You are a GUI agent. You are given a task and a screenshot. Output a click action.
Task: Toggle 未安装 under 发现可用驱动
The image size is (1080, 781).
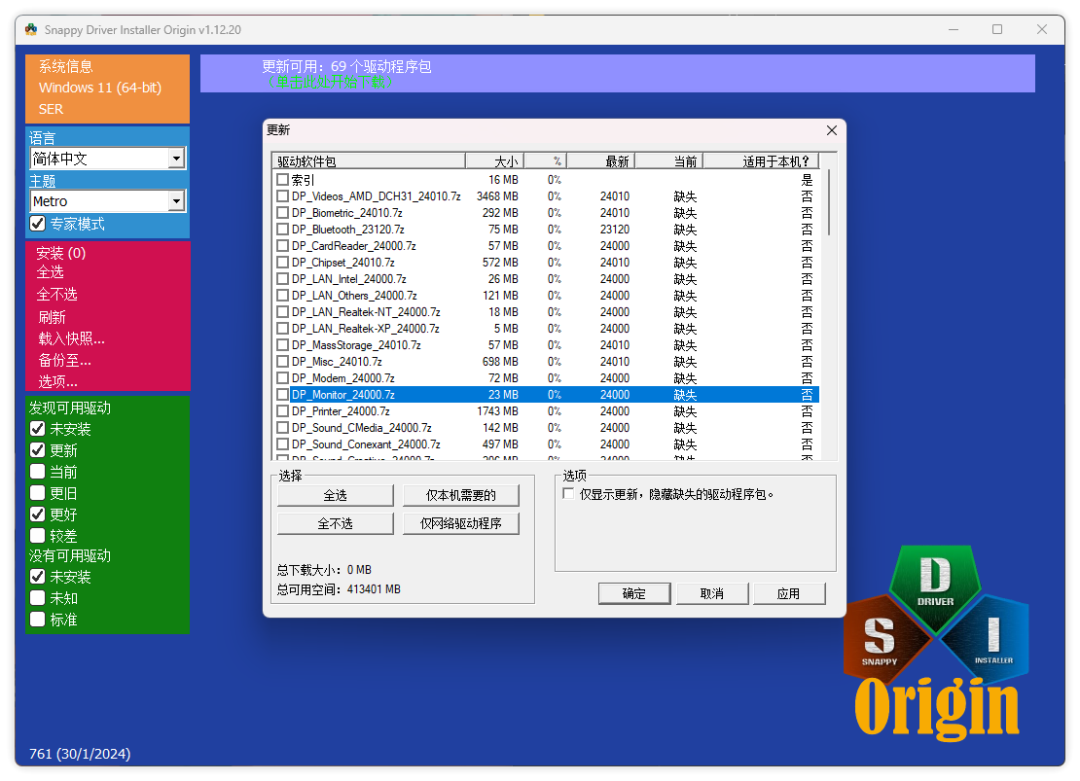point(38,429)
